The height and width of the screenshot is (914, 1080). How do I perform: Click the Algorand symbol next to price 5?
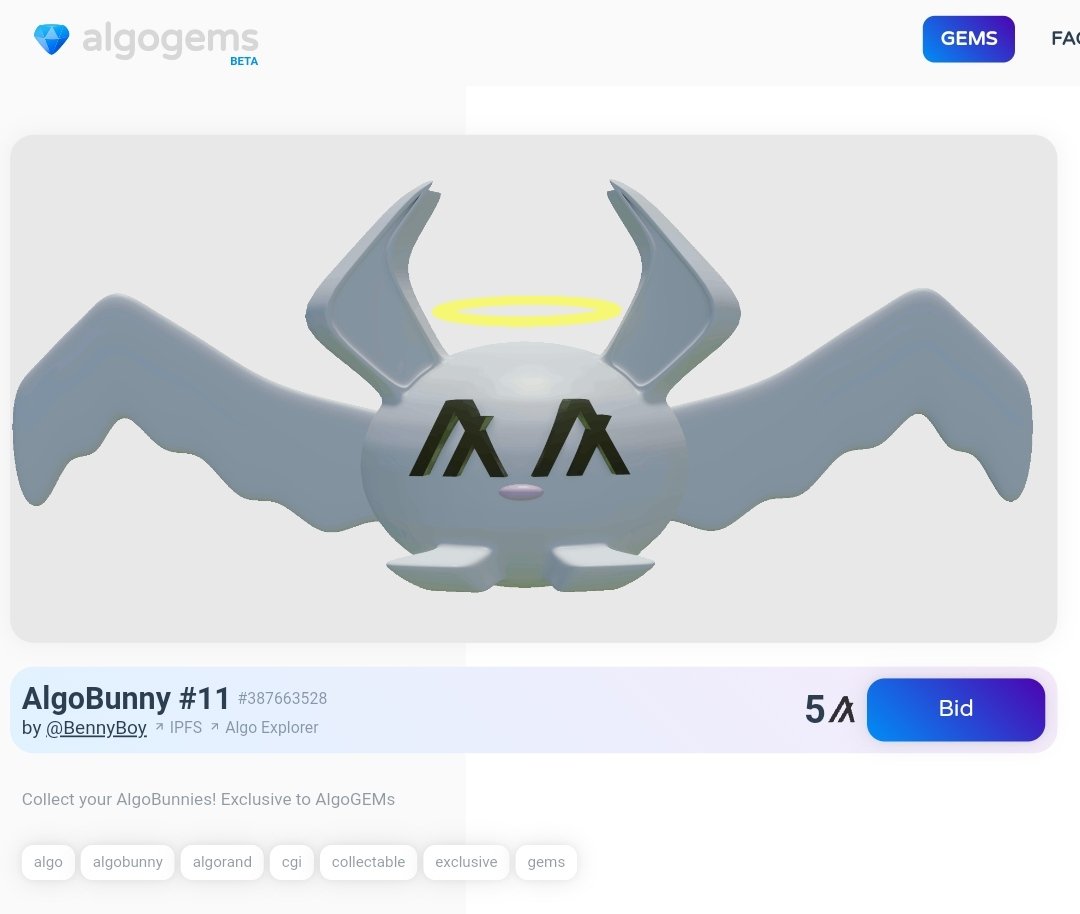pyautogui.click(x=842, y=709)
